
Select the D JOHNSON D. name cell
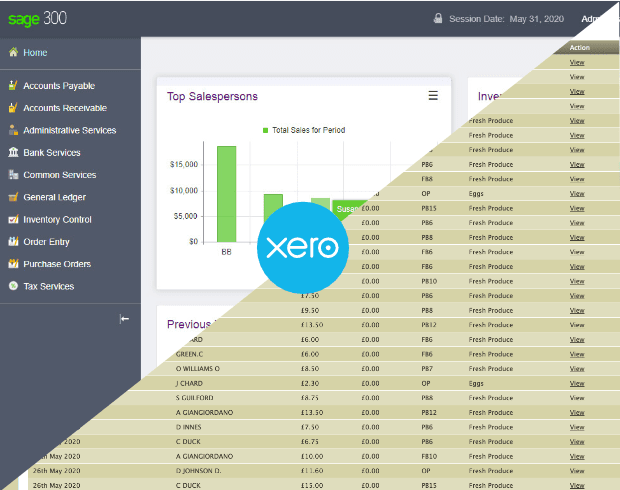point(198,471)
